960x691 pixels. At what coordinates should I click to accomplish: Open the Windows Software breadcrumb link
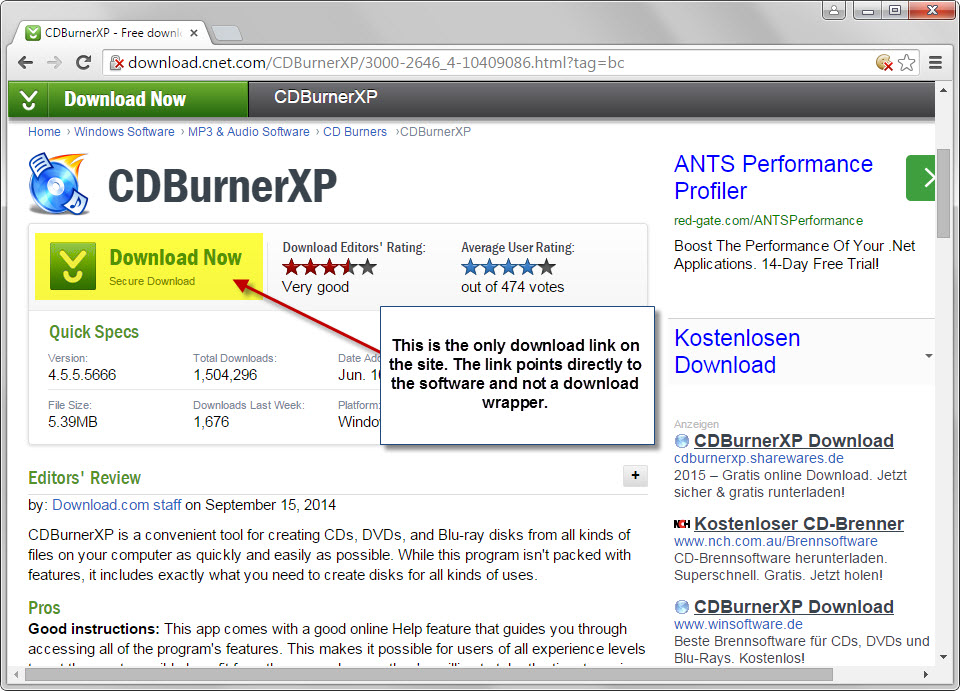(x=124, y=132)
